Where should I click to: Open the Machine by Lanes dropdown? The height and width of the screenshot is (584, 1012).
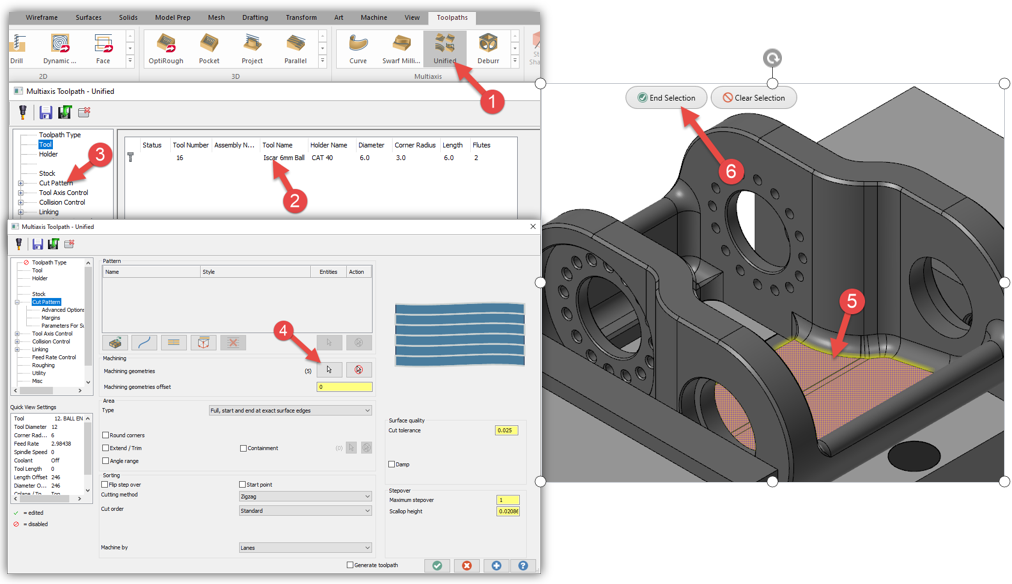pos(305,548)
